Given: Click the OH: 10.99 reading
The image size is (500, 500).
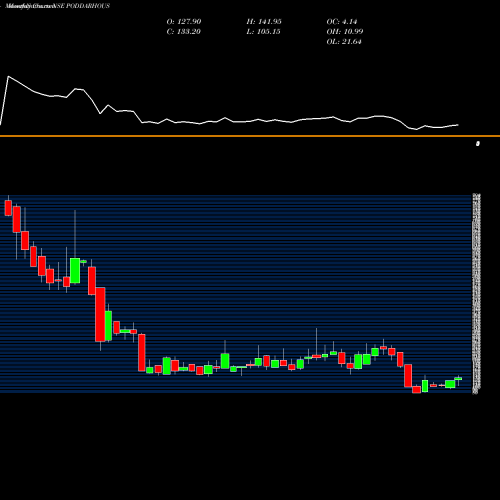Looking at the screenshot, I should [345, 32].
